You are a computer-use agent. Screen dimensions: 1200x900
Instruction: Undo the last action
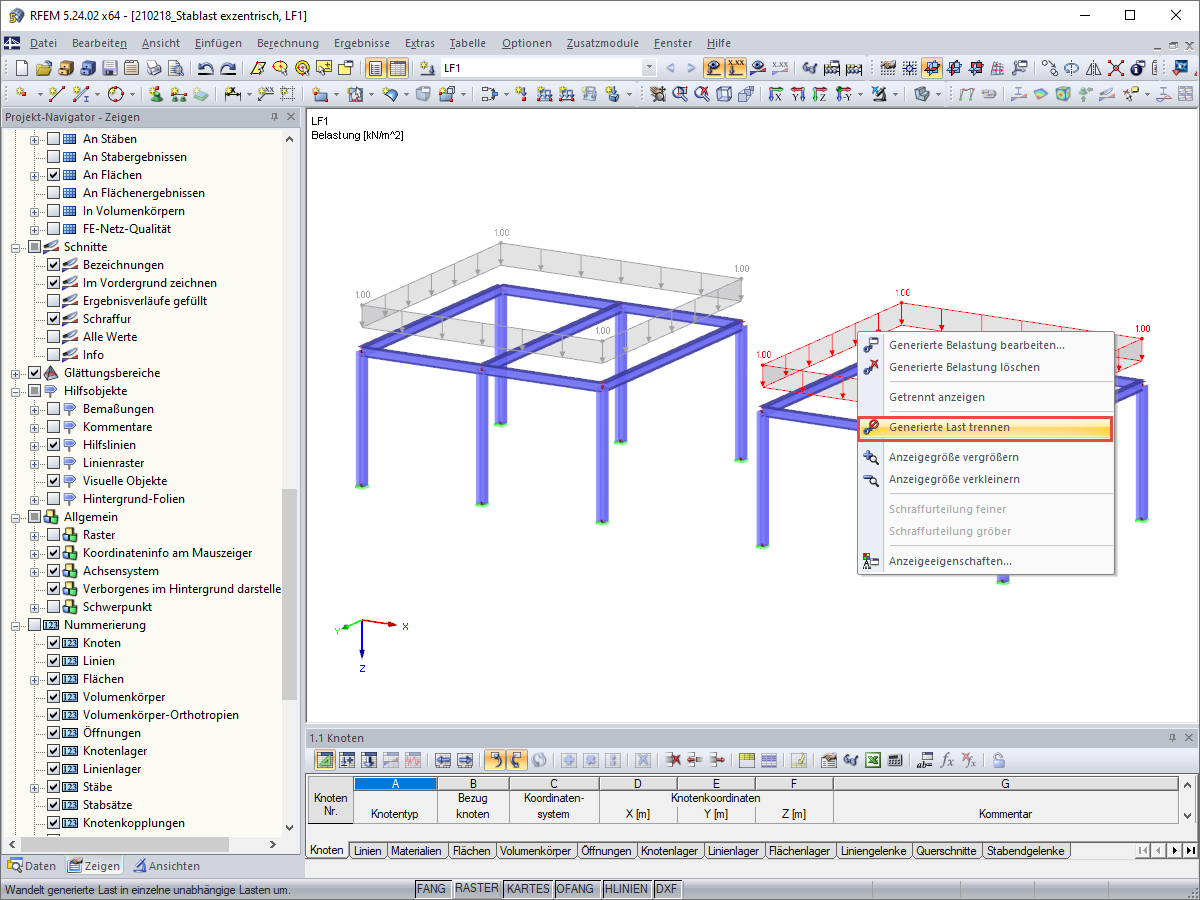[206, 68]
